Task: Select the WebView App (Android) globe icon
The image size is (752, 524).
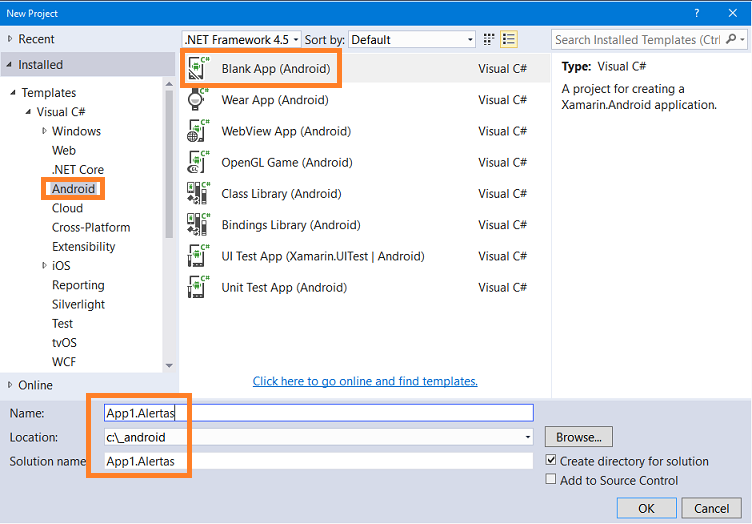Action: click(198, 130)
